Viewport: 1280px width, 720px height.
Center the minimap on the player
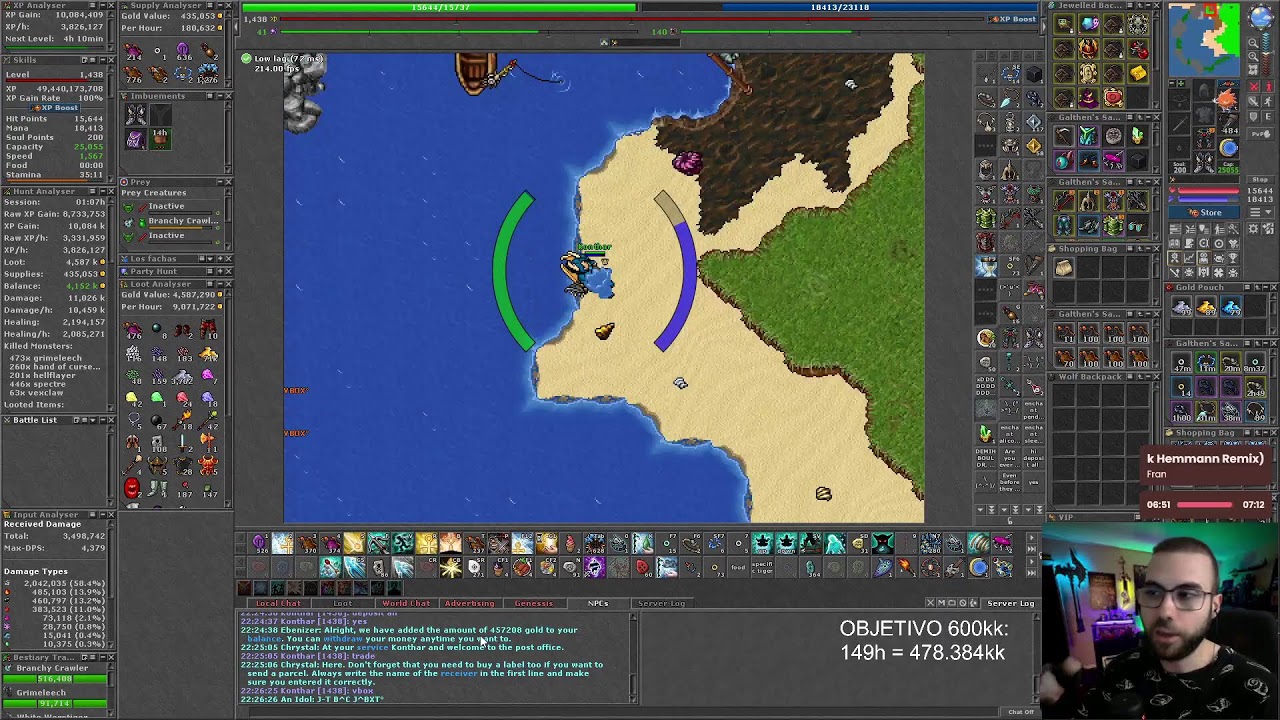1253,69
